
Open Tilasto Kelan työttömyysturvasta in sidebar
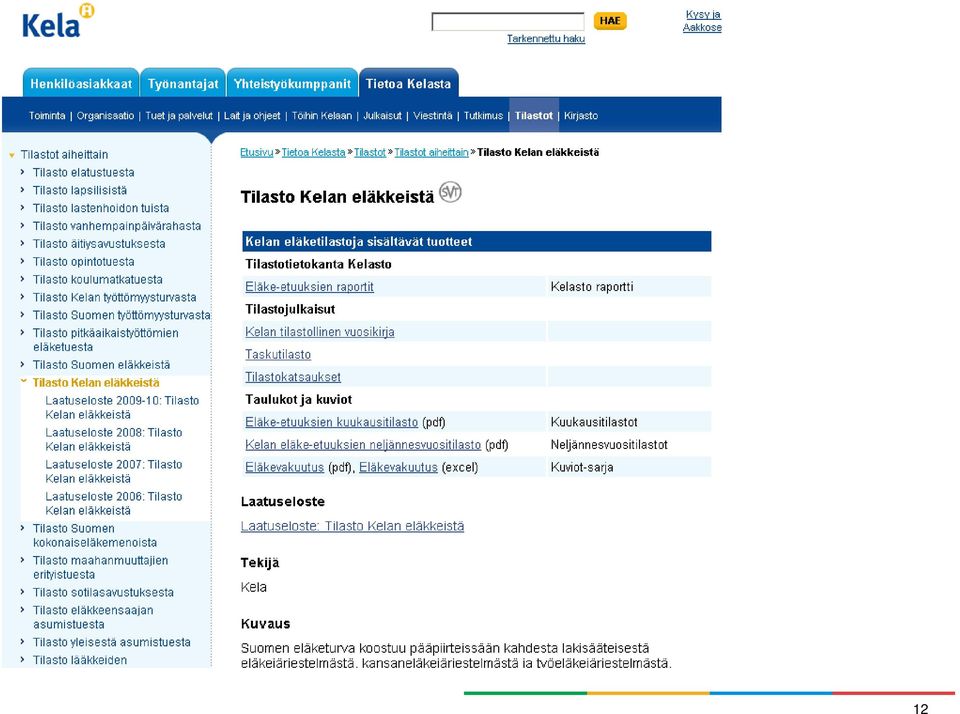114,298
